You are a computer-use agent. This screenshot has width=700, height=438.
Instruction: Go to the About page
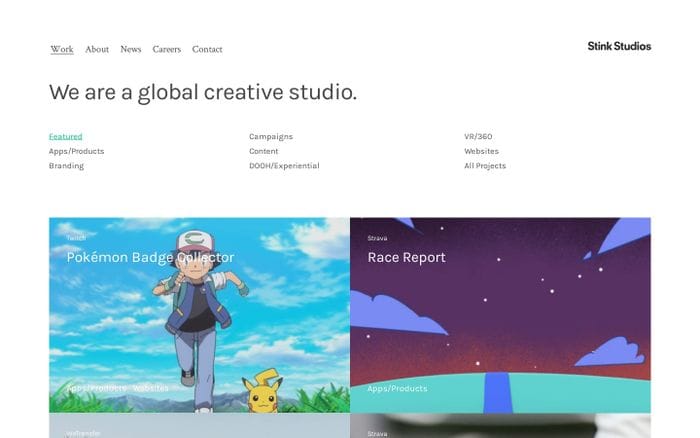click(x=97, y=49)
